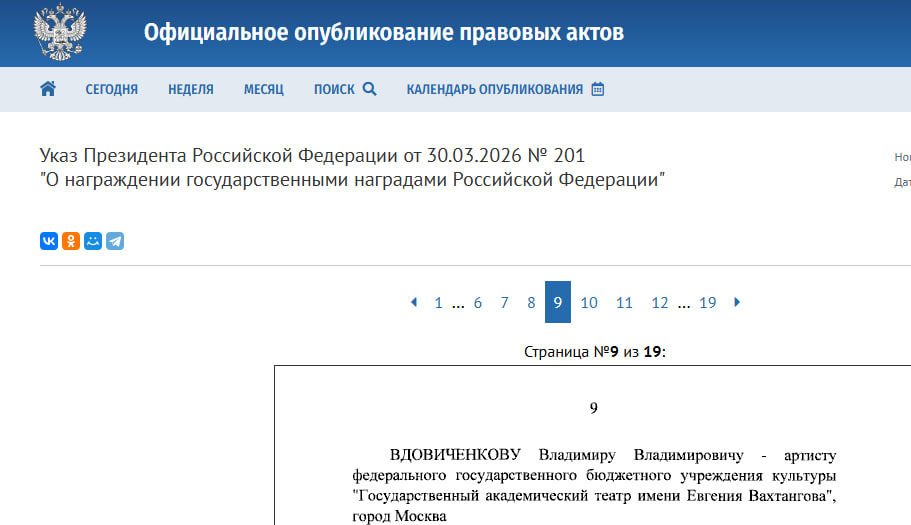Open the НЕДЕЛЯ menu item
The height and width of the screenshot is (525, 911).
tap(191, 89)
